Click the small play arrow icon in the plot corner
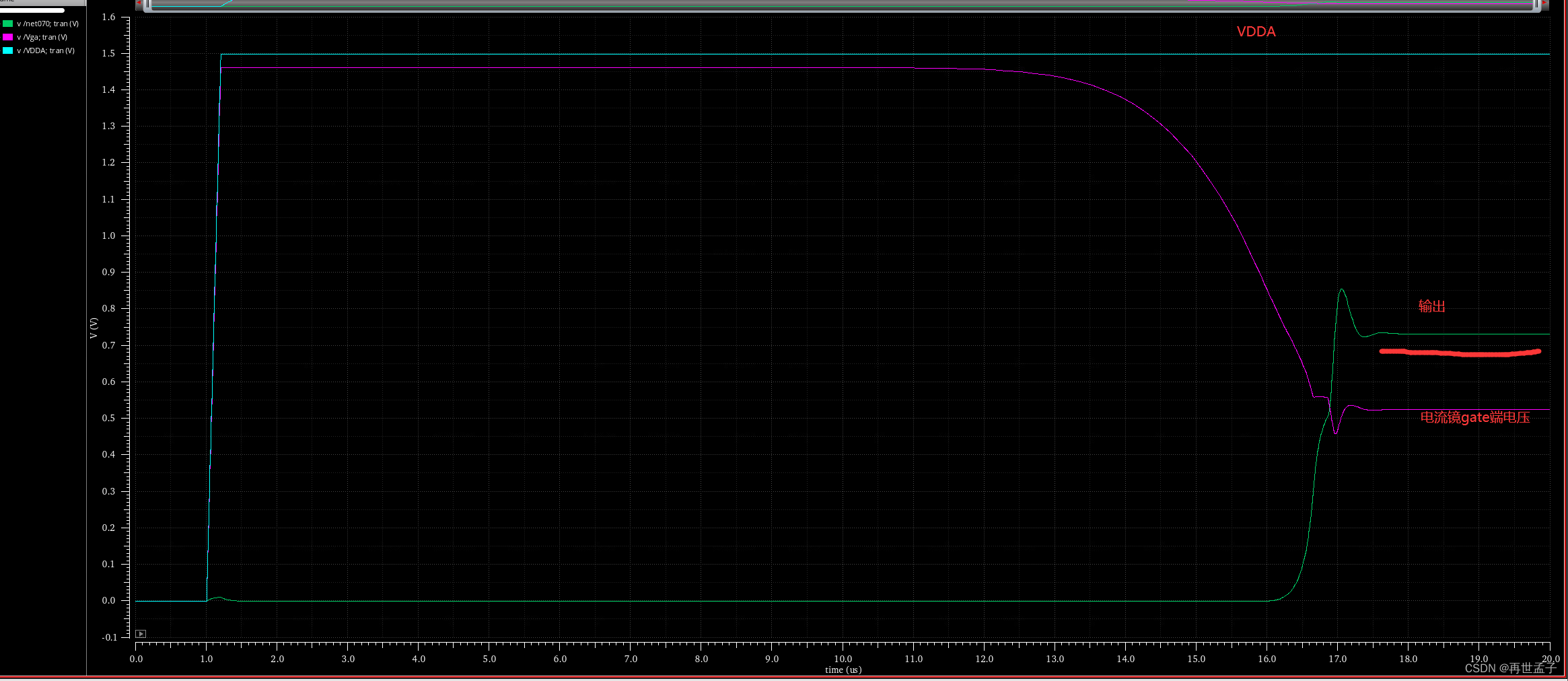 pos(141,634)
